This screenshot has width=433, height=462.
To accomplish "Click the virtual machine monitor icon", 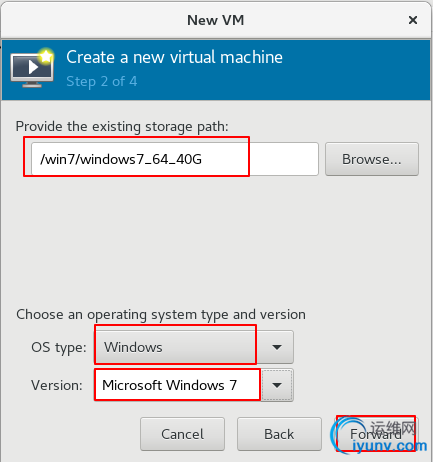I will tap(32, 69).
